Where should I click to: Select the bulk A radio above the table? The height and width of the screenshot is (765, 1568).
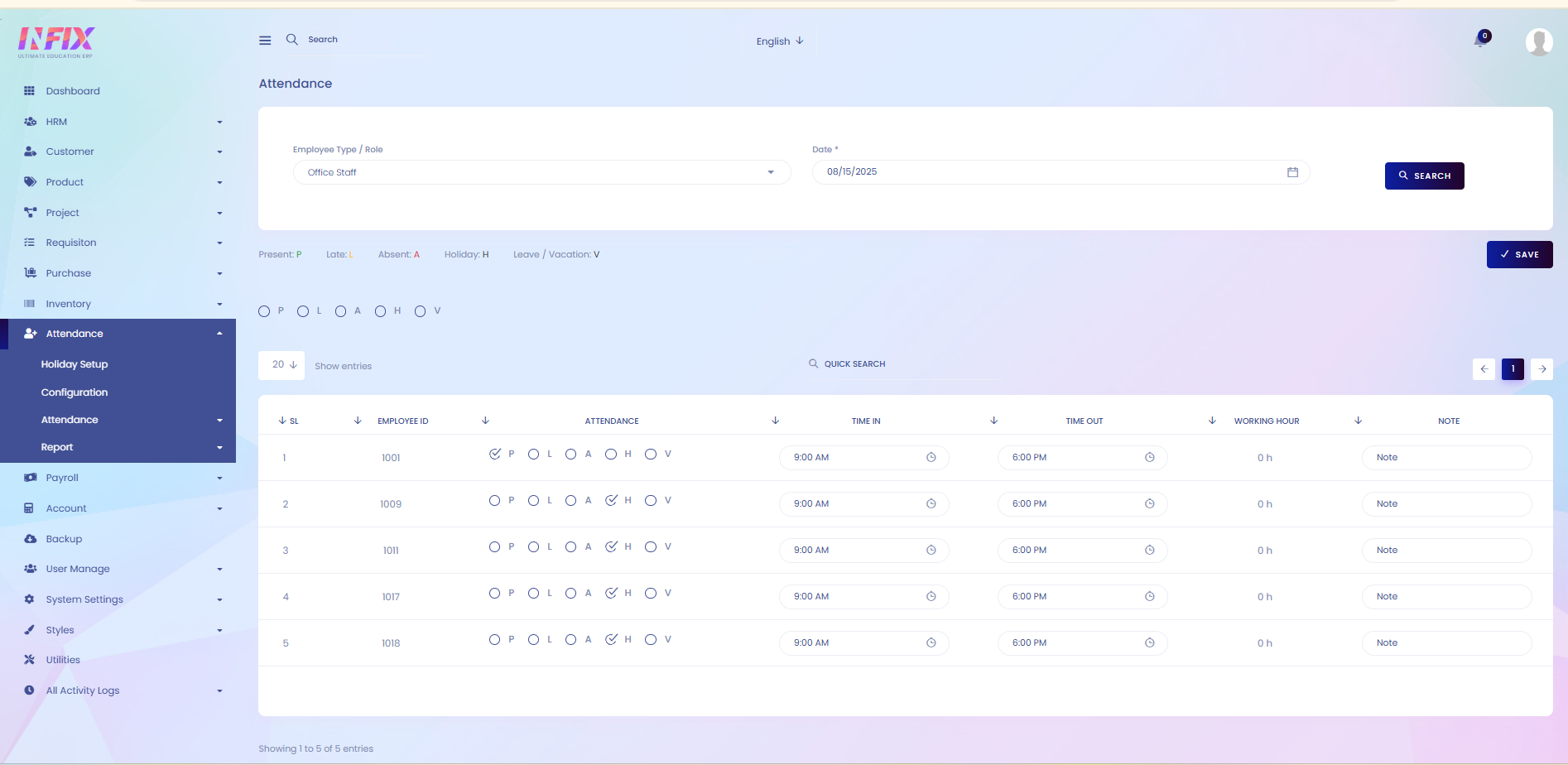pyautogui.click(x=341, y=311)
